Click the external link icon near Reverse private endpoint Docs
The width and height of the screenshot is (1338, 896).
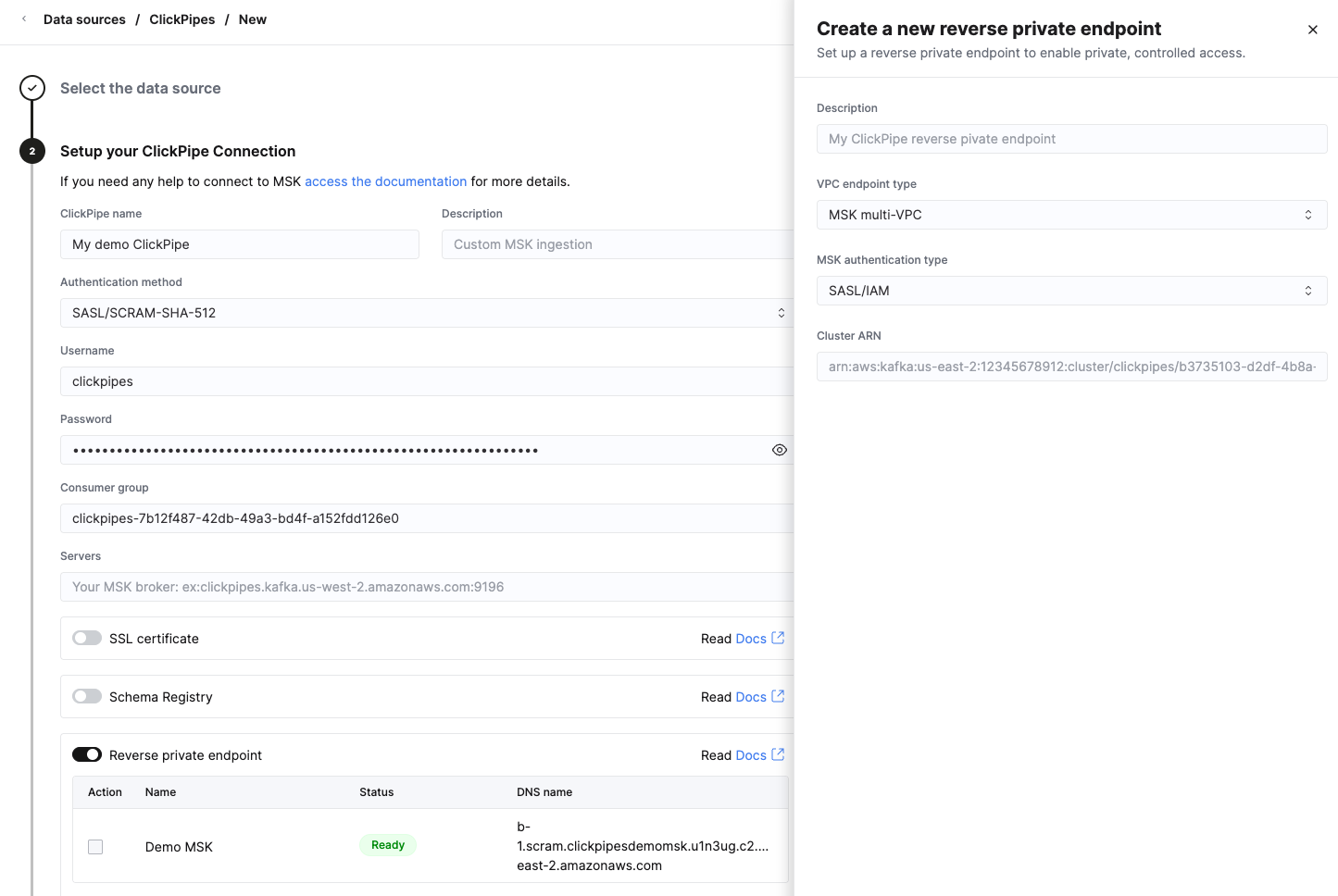click(778, 754)
